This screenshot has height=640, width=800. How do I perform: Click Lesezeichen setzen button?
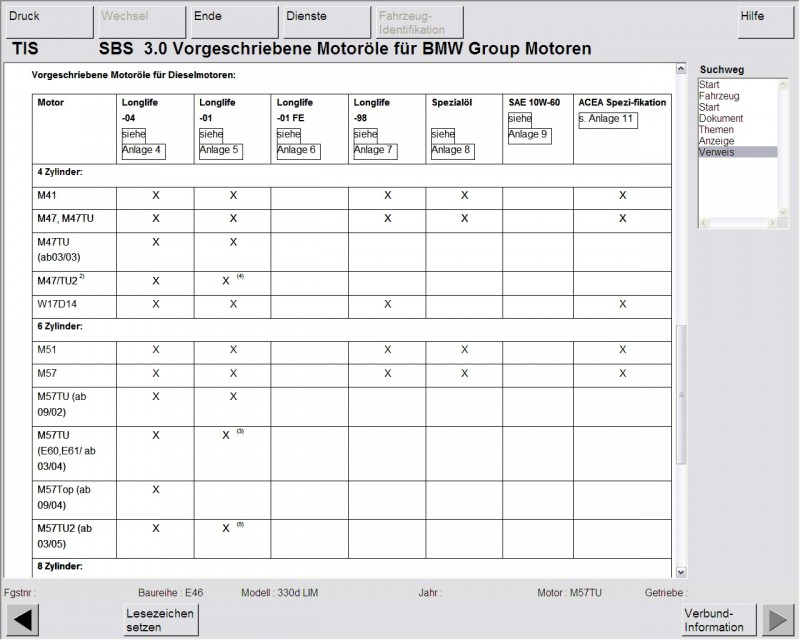click(x=161, y=620)
